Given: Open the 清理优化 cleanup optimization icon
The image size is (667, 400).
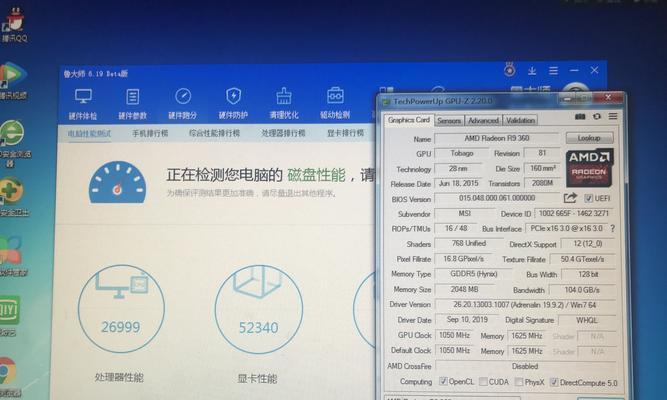Looking at the screenshot, I should (284, 103).
